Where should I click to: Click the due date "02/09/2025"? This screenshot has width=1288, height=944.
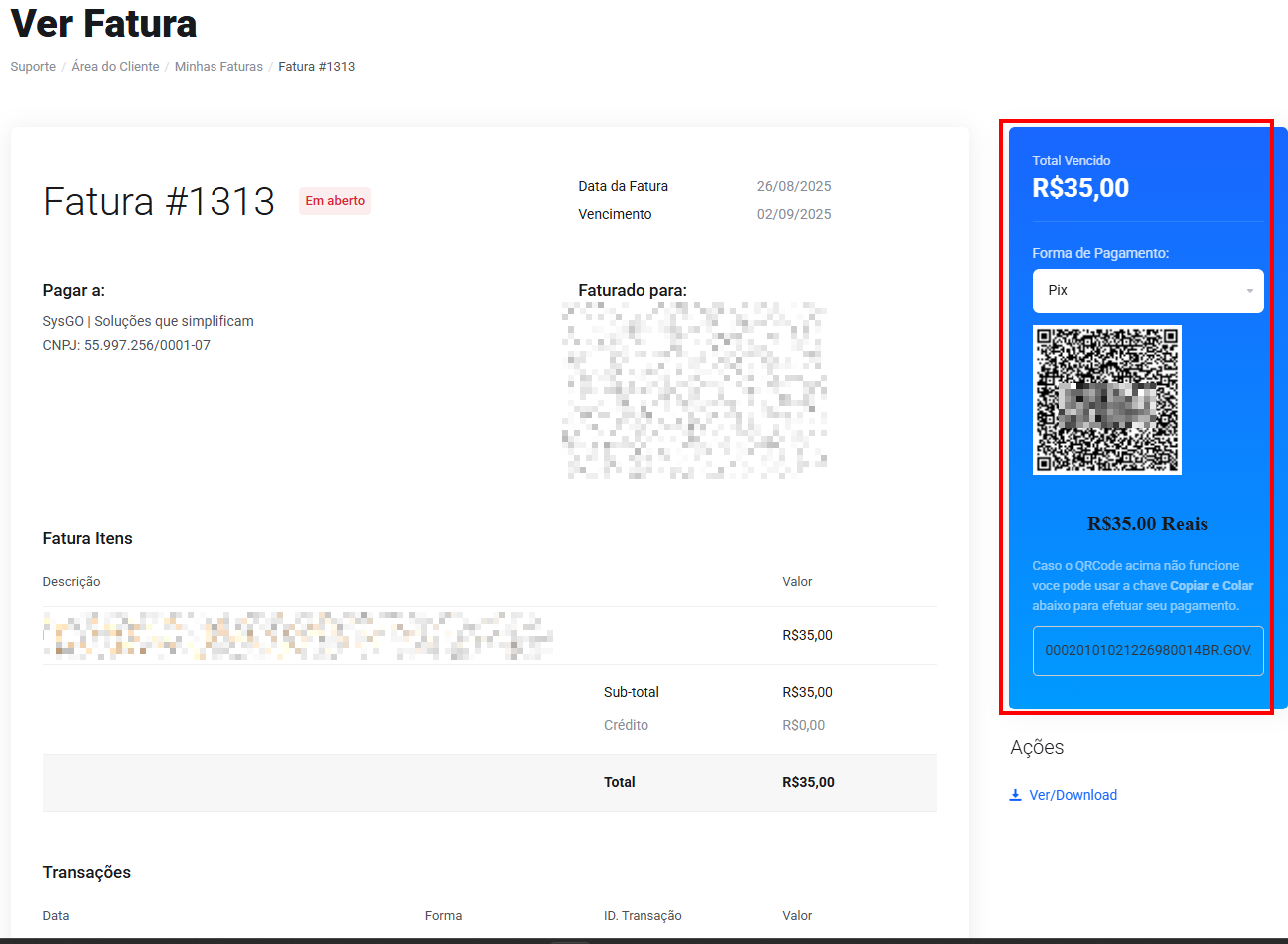point(794,214)
